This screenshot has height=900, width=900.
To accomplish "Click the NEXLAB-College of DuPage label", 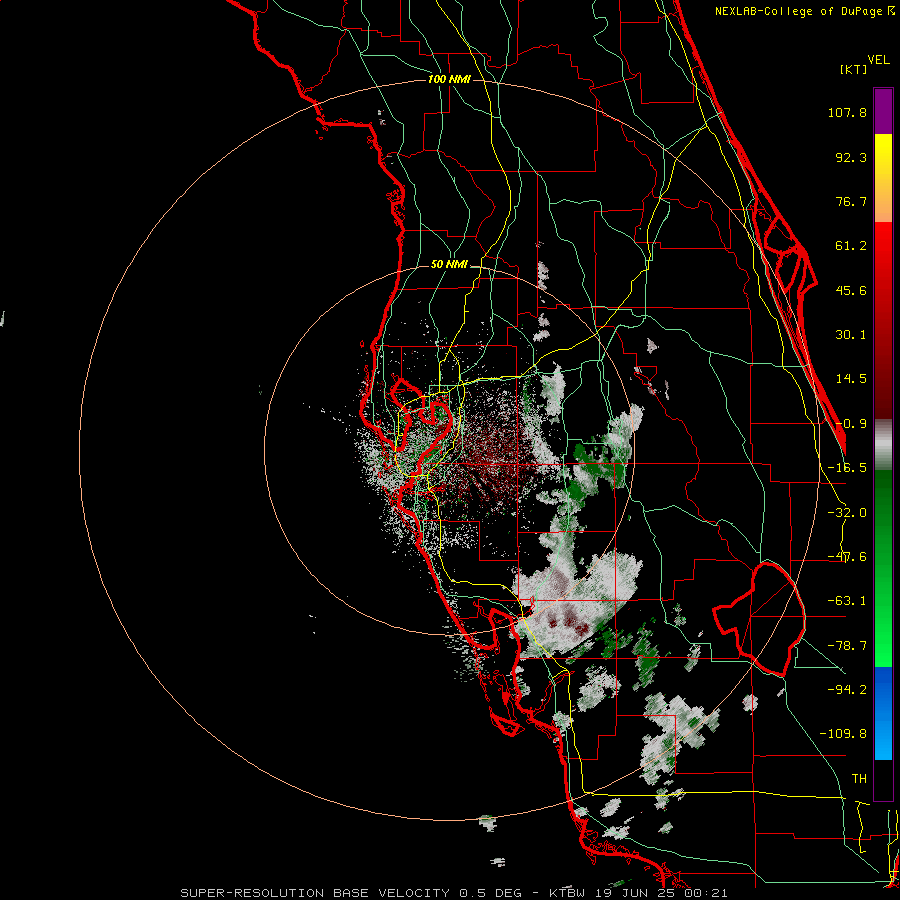I will click(x=798, y=11).
